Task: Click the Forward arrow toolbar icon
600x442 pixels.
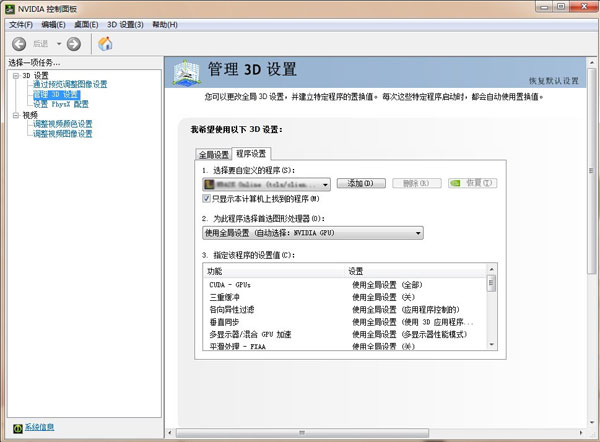Action: coord(74,44)
